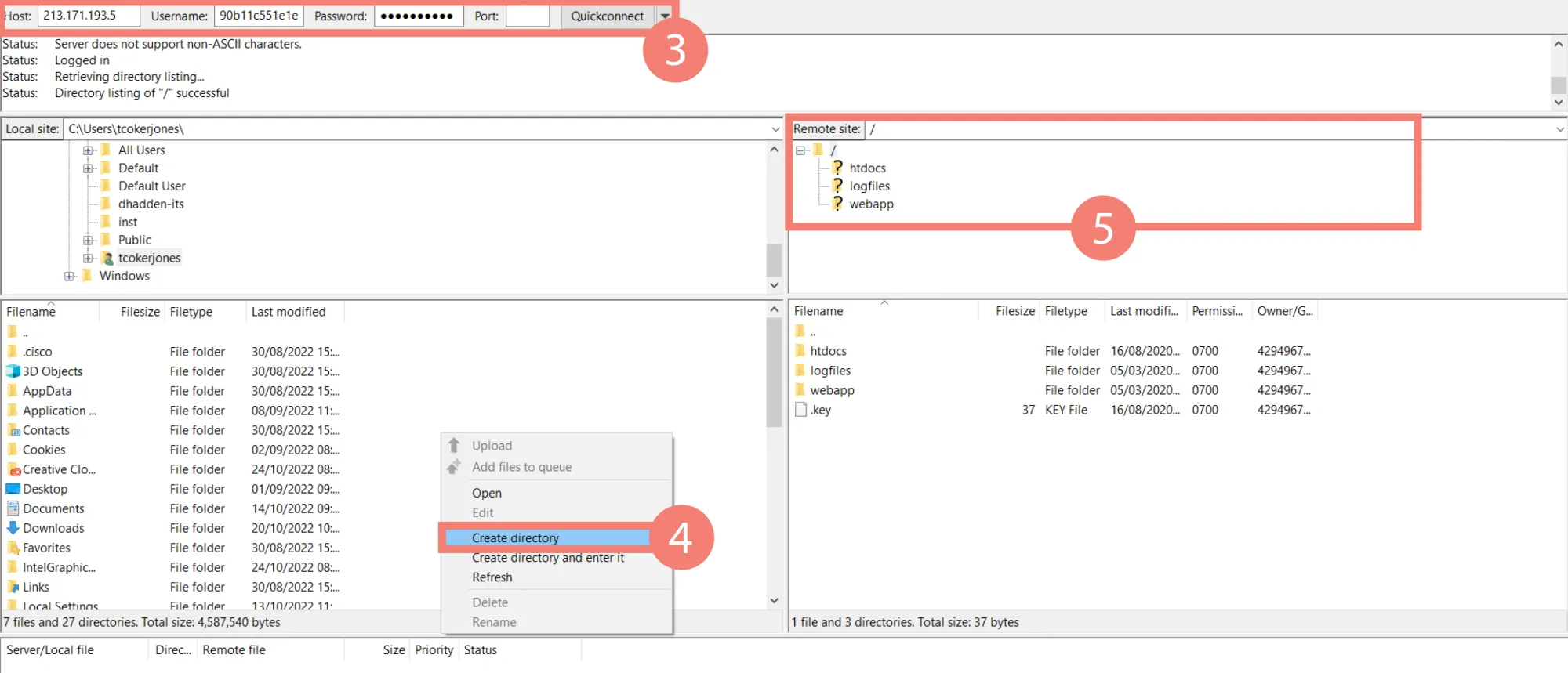This screenshot has height=673, width=1568.
Task: Expand the All Users tree node
Action: click(x=88, y=150)
